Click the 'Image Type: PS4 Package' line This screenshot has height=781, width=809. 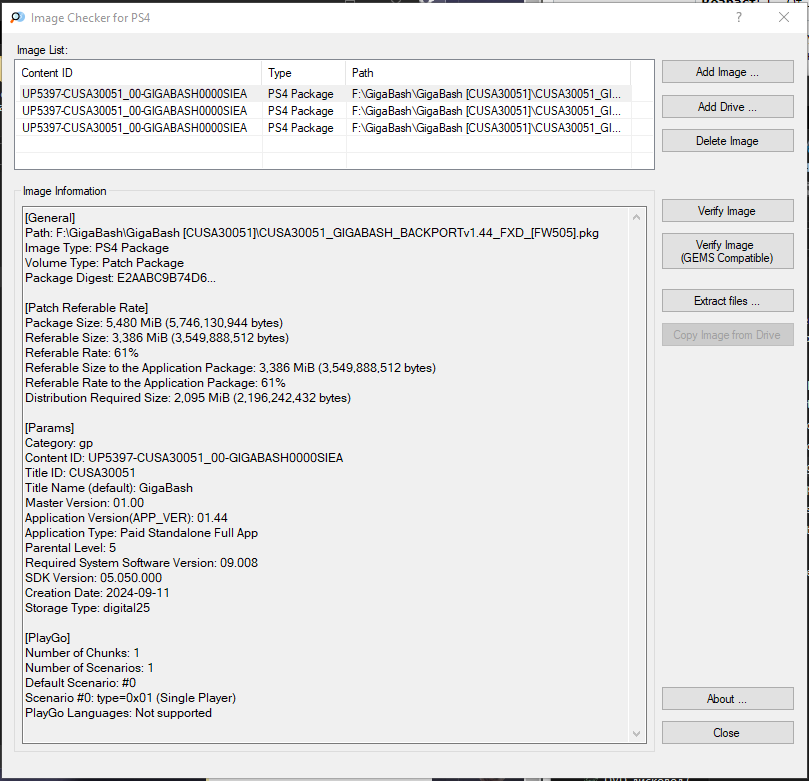pos(97,248)
